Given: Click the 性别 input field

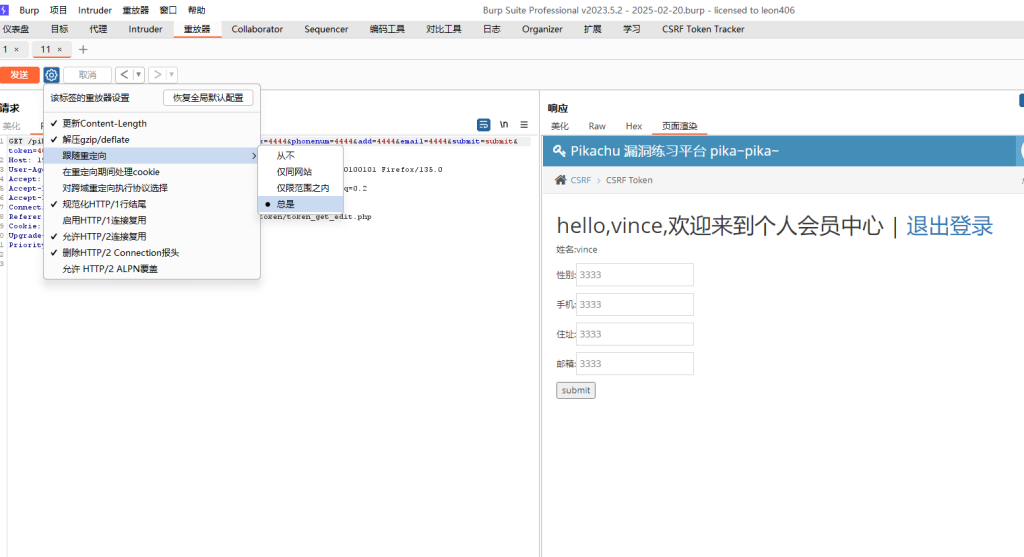Looking at the screenshot, I should 635,275.
